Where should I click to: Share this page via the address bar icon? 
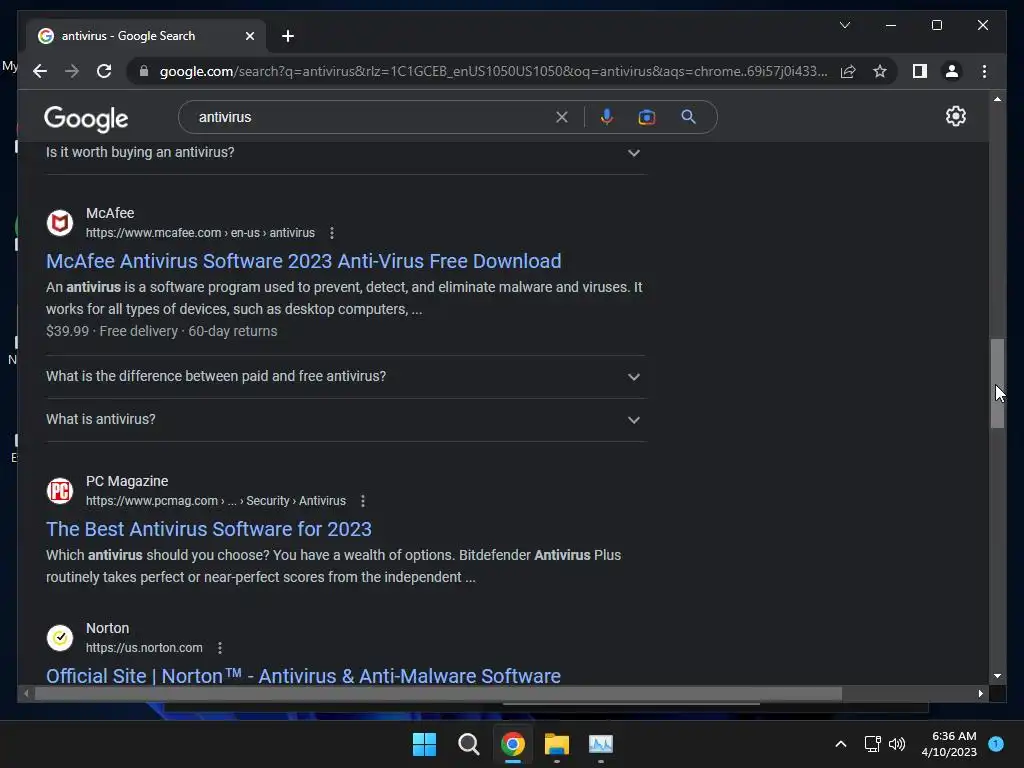(x=848, y=71)
